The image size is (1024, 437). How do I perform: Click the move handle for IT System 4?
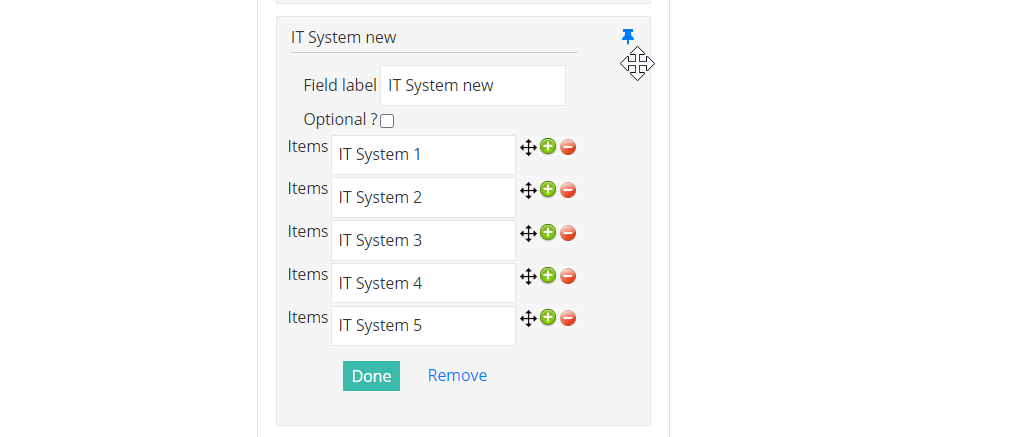click(x=528, y=276)
